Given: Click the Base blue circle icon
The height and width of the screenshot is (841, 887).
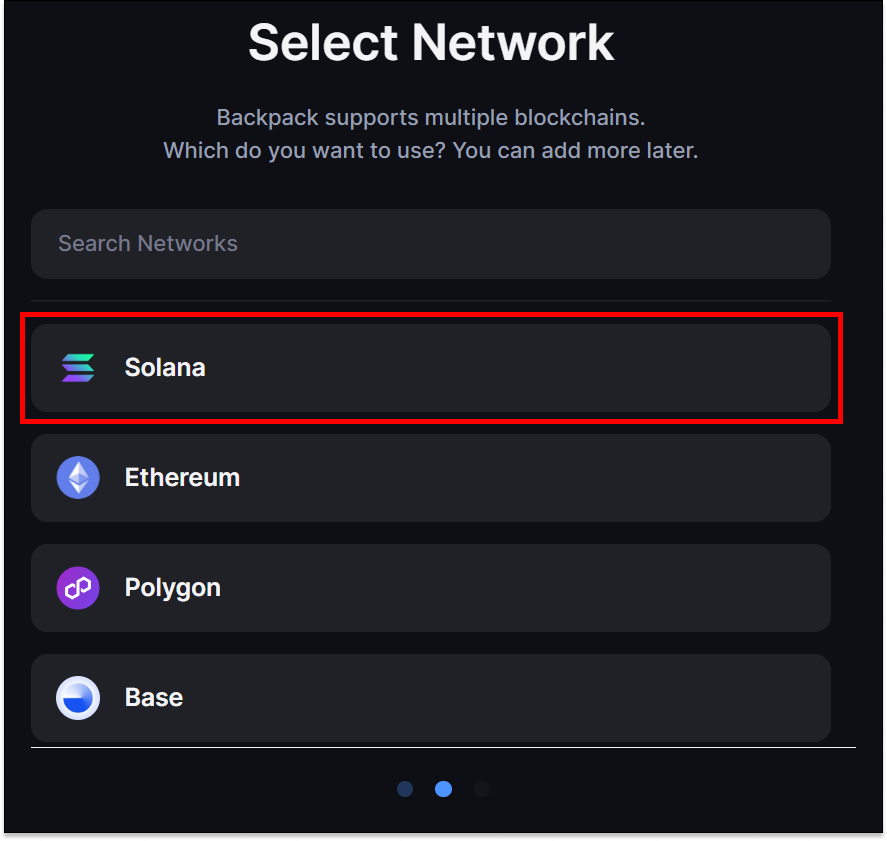Looking at the screenshot, I should tap(78, 697).
